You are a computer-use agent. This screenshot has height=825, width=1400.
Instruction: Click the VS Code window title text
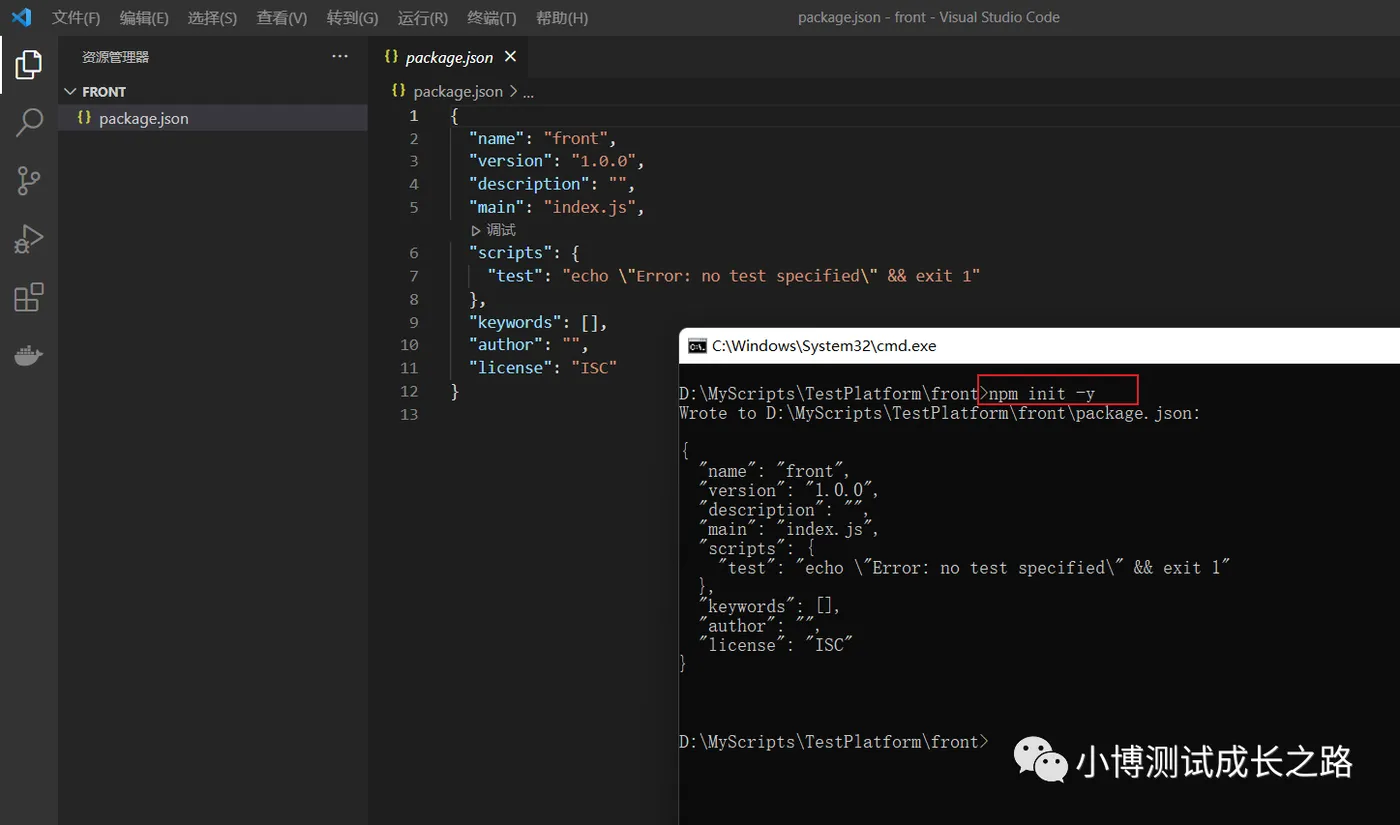coord(929,17)
